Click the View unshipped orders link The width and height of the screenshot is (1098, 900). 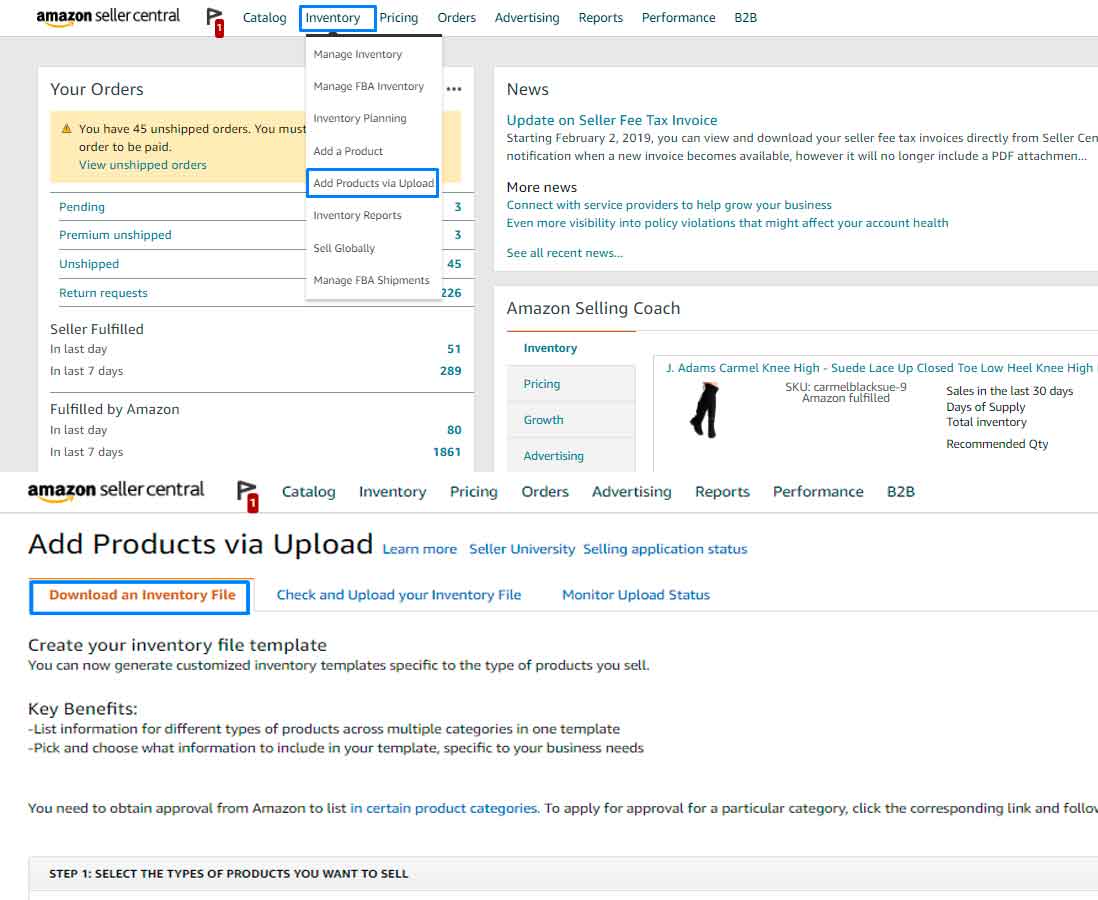click(x=143, y=165)
